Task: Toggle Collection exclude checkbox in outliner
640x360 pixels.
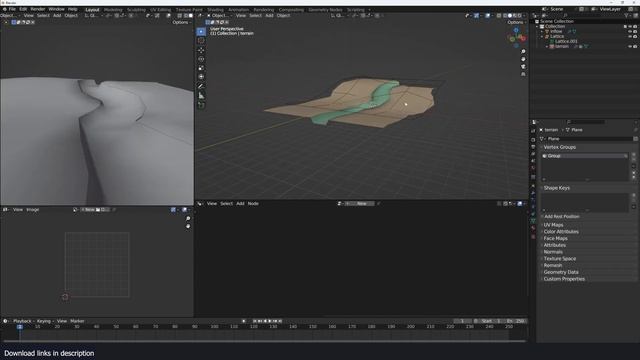Action: [625, 27]
